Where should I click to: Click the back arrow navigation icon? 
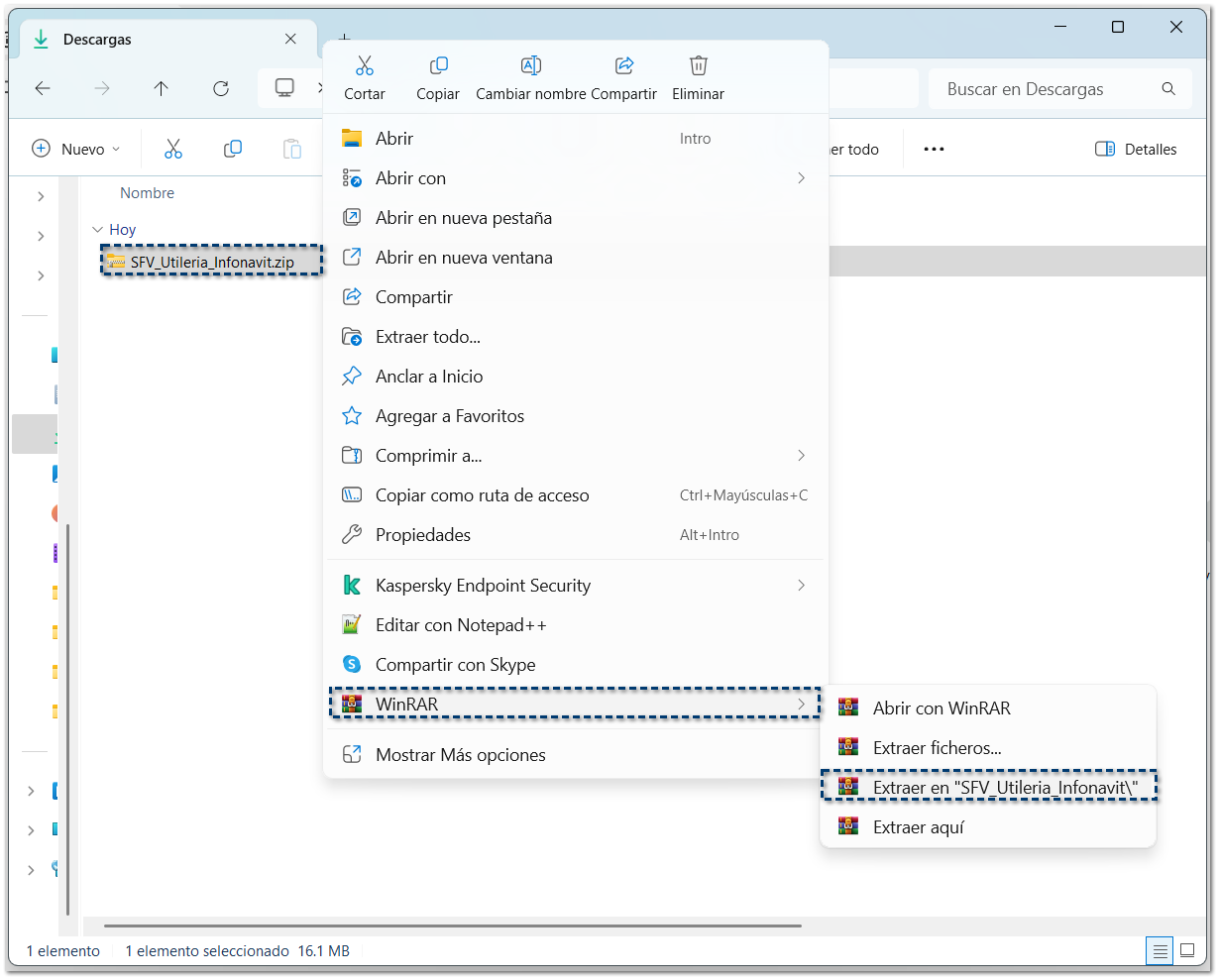(43, 89)
